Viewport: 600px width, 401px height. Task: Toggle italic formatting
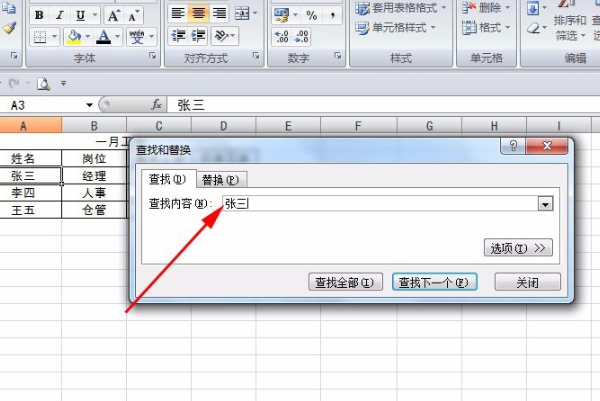tap(60, 15)
